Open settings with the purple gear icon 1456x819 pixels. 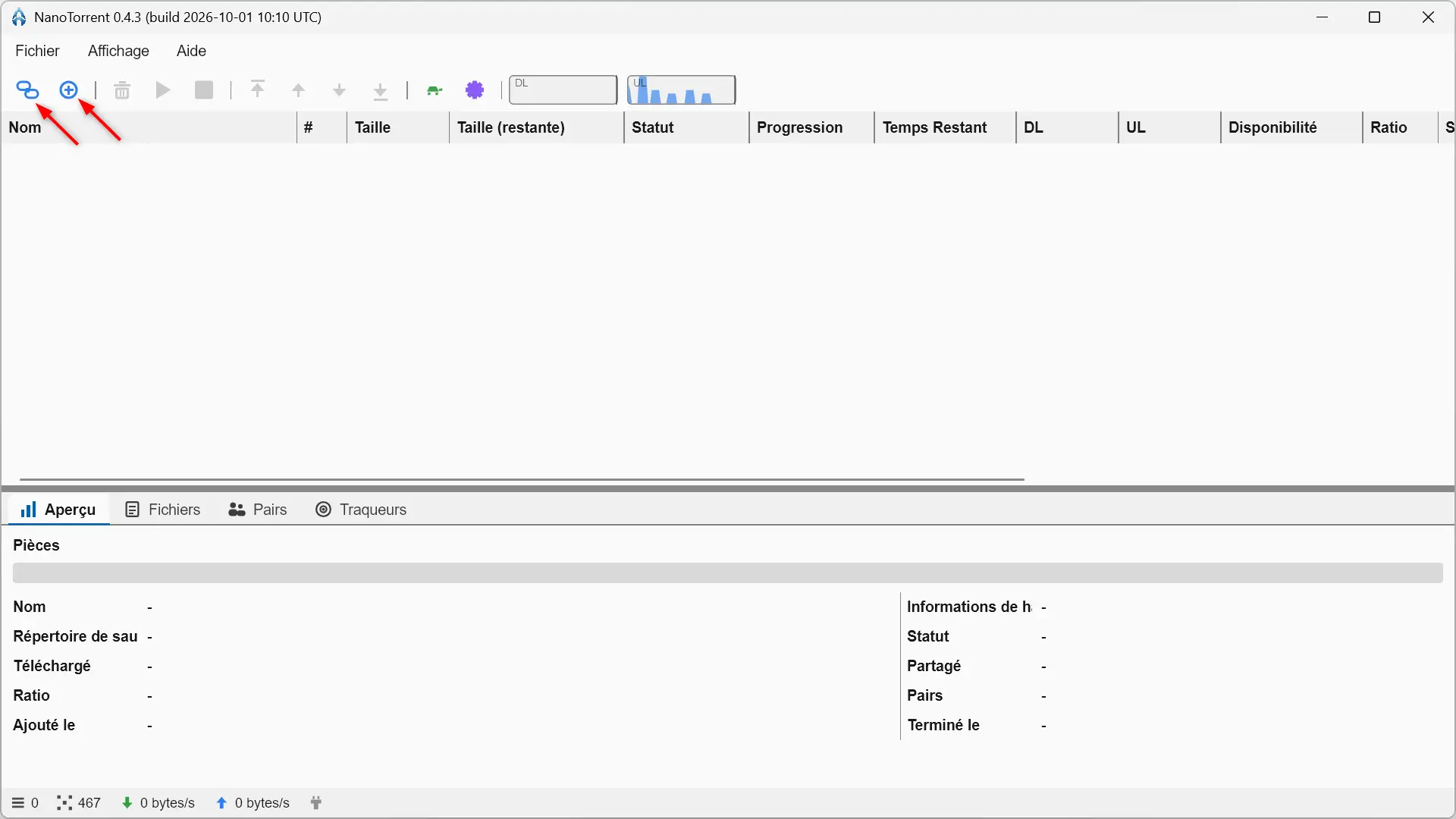(475, 90)
